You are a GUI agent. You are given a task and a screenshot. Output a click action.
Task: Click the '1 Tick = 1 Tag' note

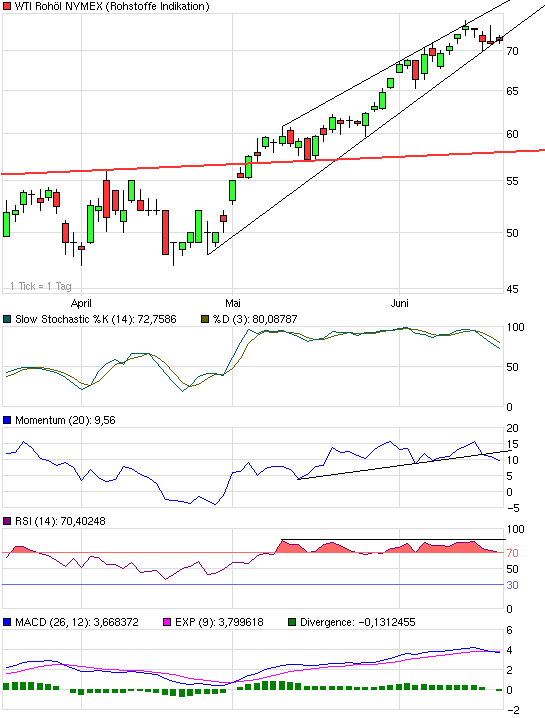(x=41, y=287)
